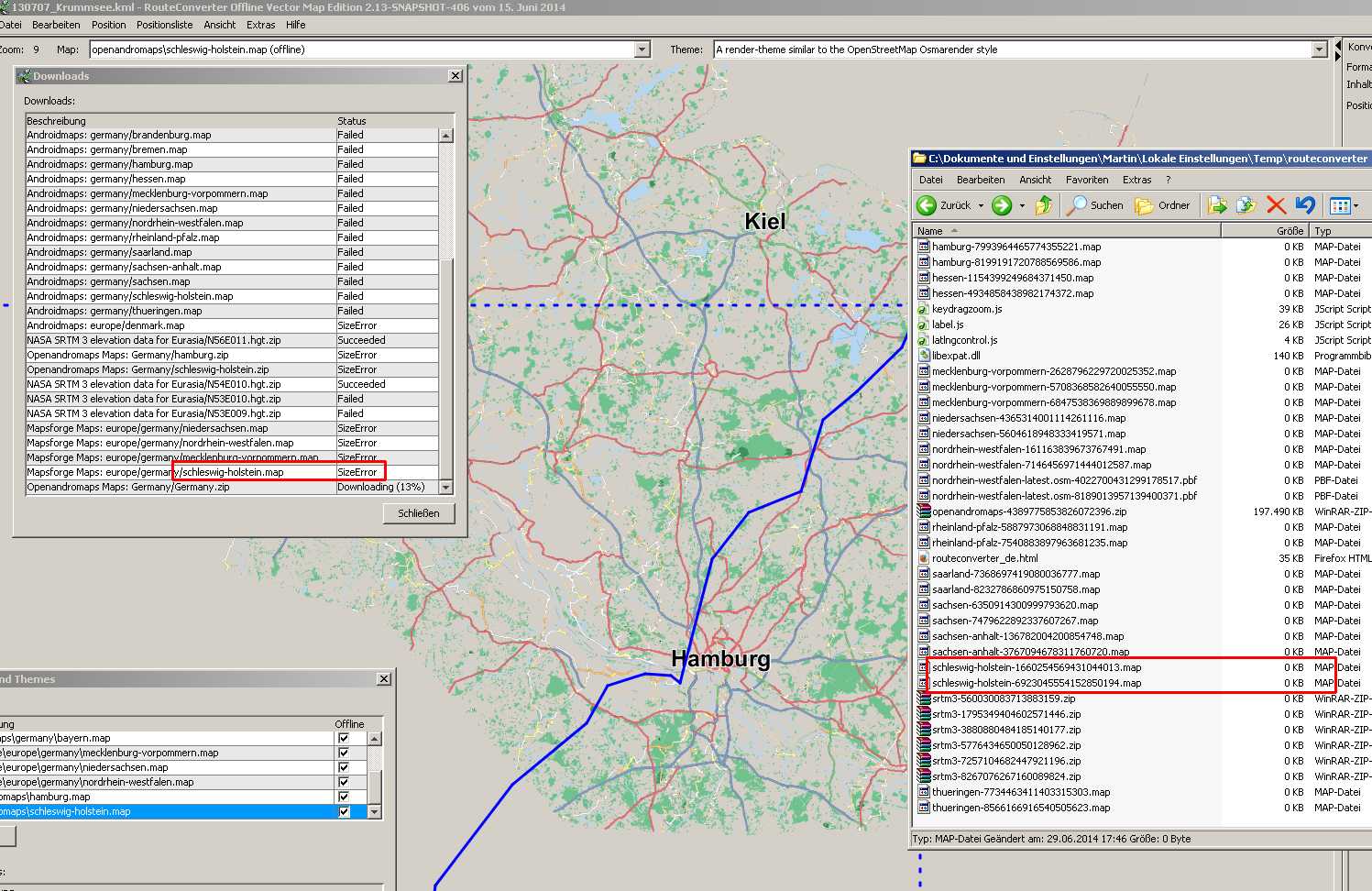Screen dimensions: 1372x891
Task: Click the green forward arrow in Explorer
Action: [x=1002, y=205]
